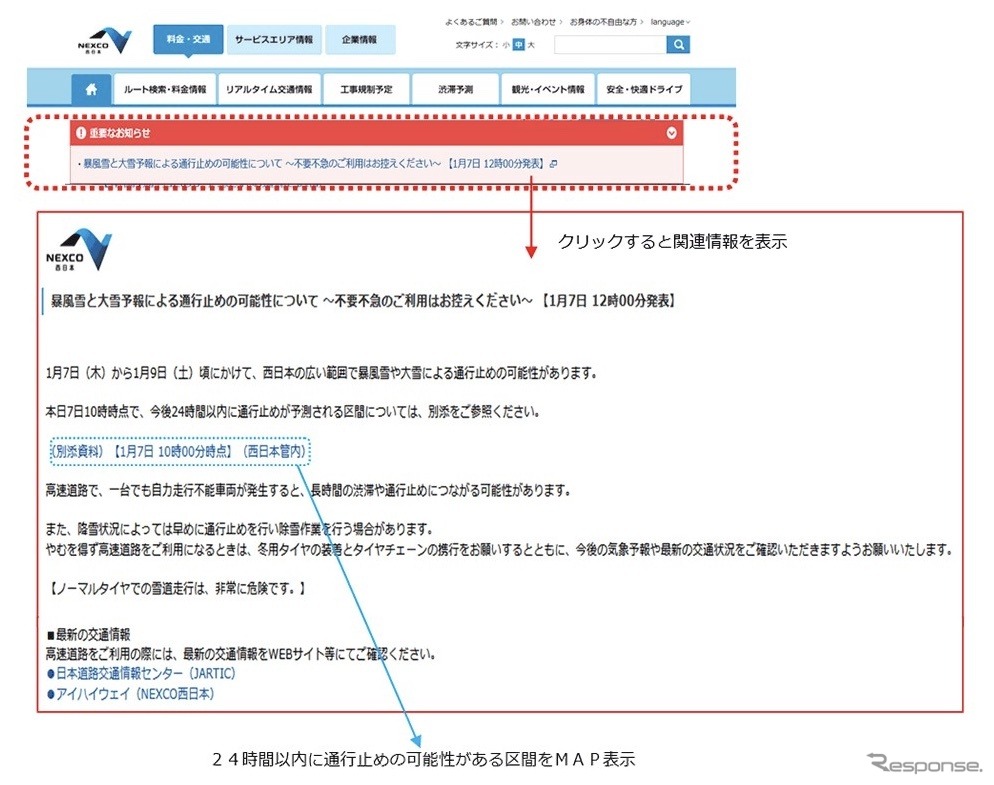Viewport: 994px width, 785px height.
Task: Collapse the 重要なお知らせ notice panel chevron
Action: [671, 133]
